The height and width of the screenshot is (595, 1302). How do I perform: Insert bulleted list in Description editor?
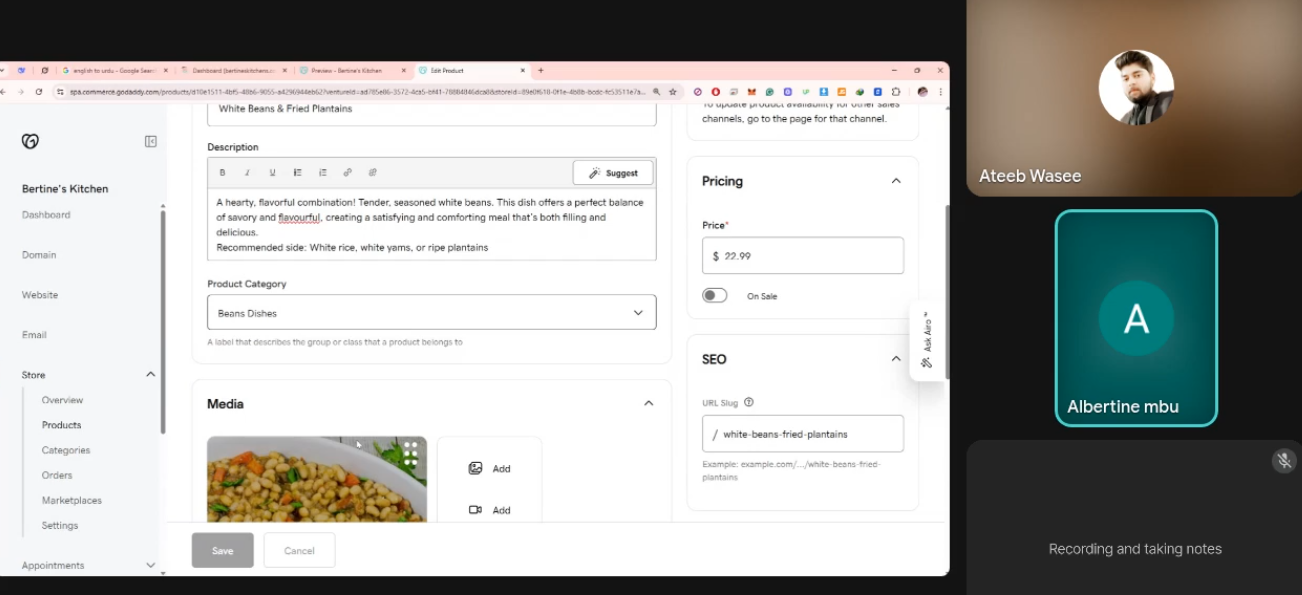tap(297, 173)
